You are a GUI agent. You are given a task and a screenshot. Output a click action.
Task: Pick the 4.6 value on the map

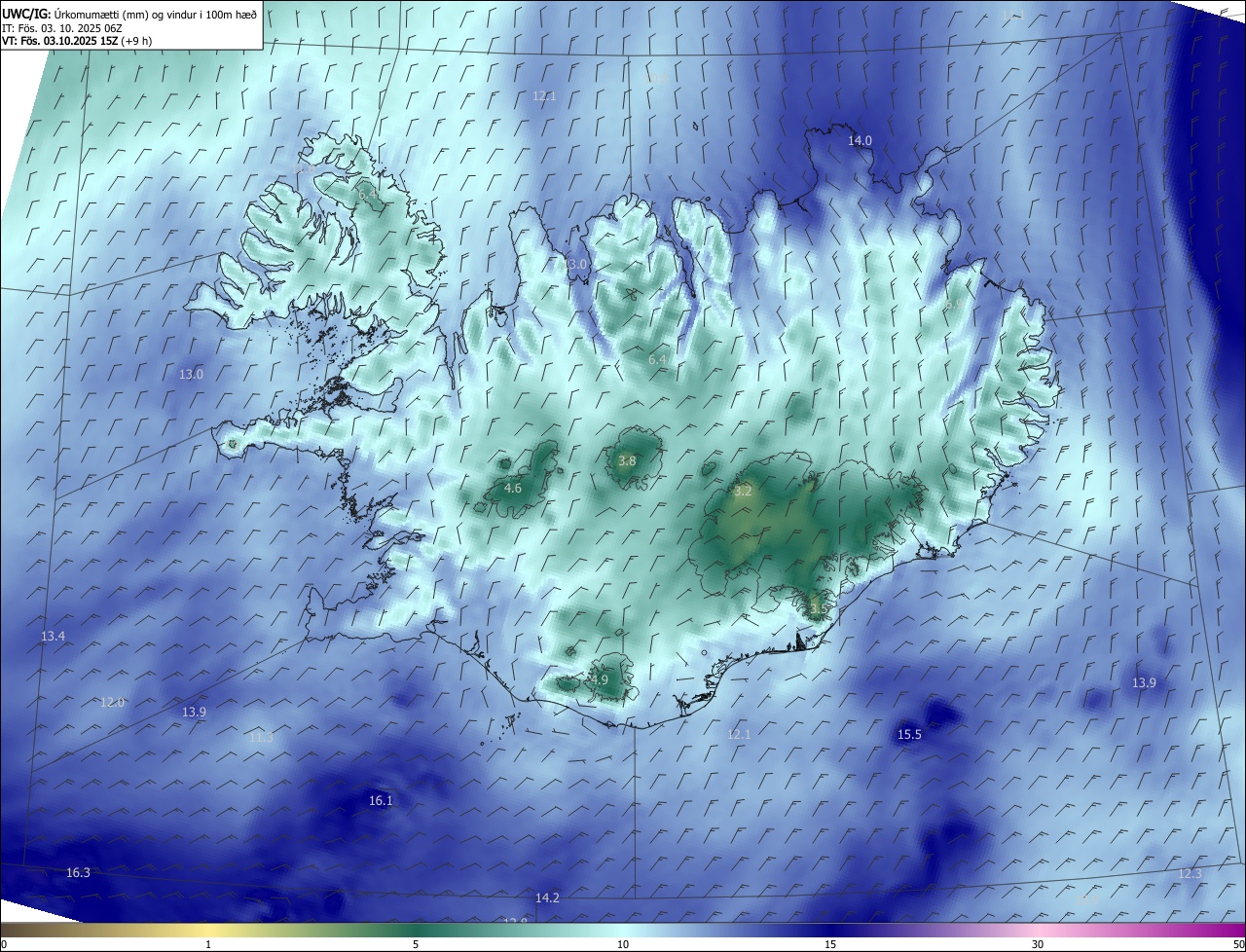pos(513,488)
